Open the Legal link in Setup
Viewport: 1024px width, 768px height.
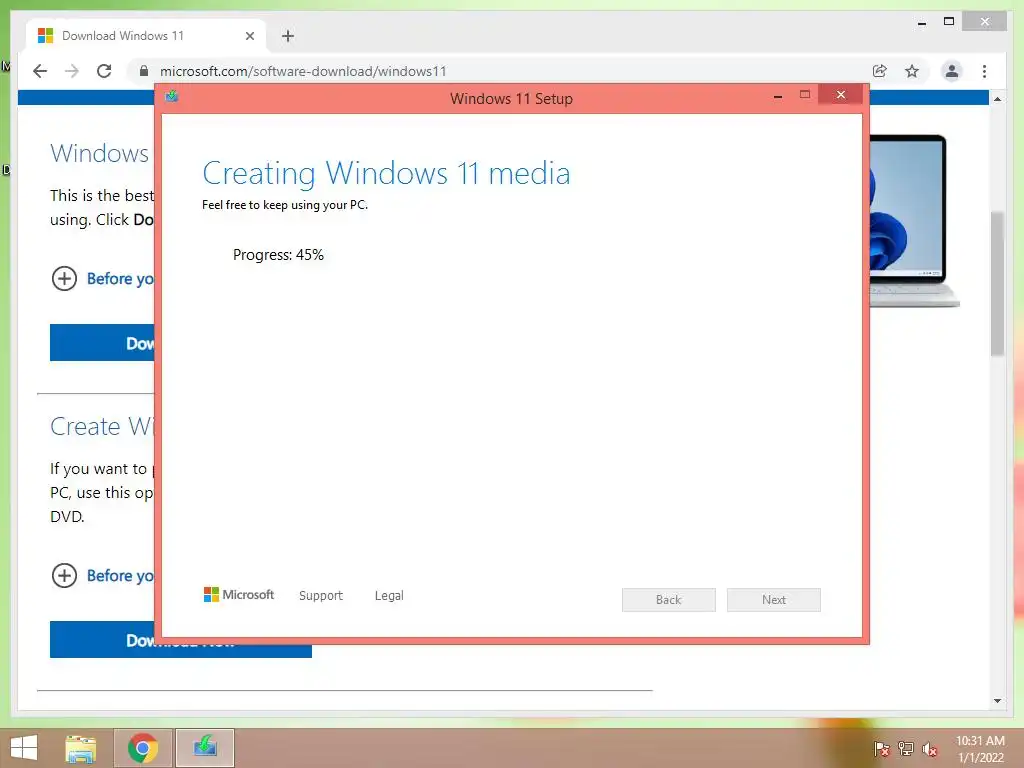click(x=389, y=596)
